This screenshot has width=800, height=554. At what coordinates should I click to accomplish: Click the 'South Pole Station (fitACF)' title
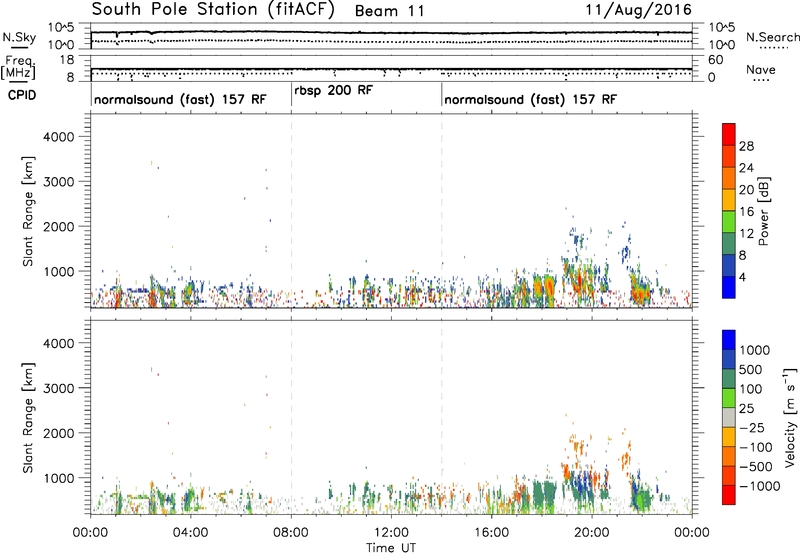pyautogui.click(x=213, y=10)
